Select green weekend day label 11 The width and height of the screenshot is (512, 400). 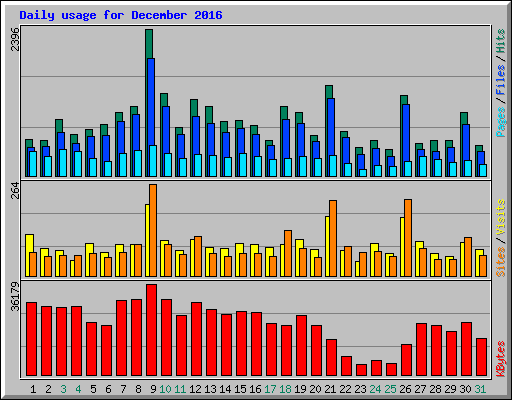[180, 389]
